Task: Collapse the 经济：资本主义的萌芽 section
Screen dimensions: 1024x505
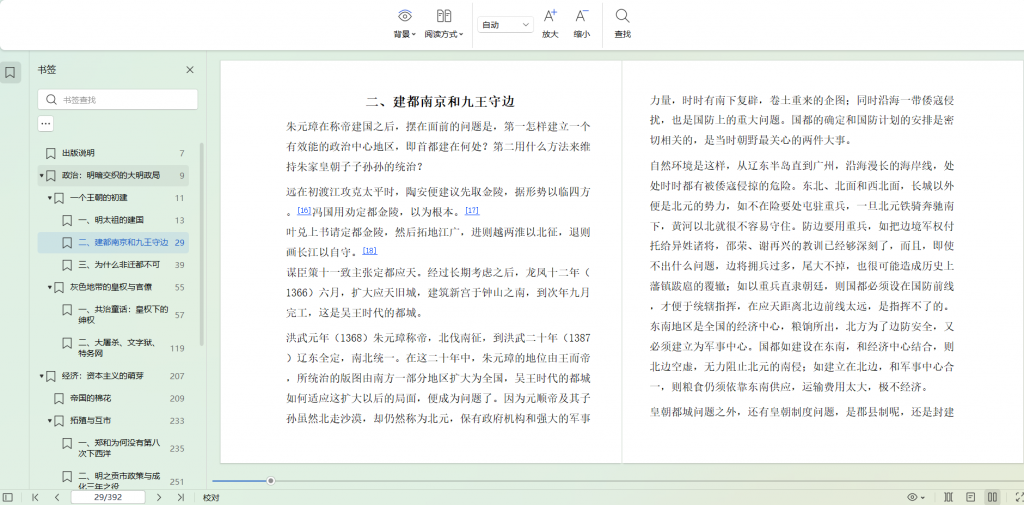Action: pos(42,376)
